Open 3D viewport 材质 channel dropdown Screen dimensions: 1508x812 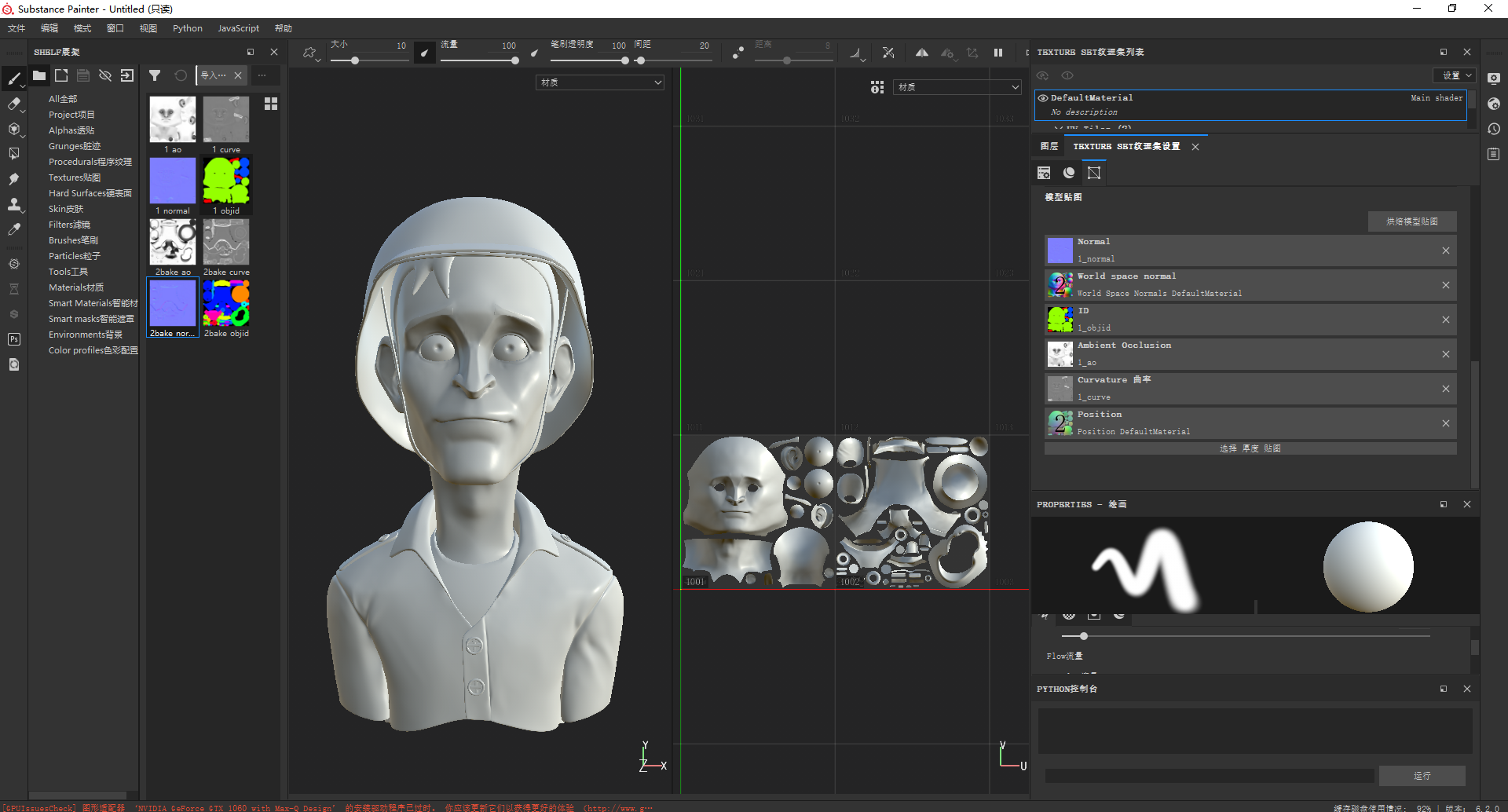[x=600, y=82]
